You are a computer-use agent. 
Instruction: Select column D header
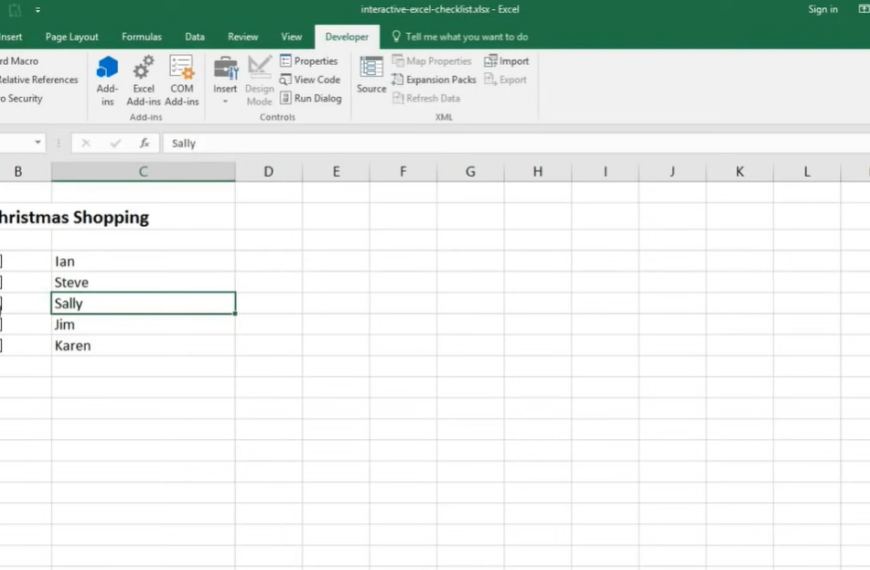coord(269,171)
